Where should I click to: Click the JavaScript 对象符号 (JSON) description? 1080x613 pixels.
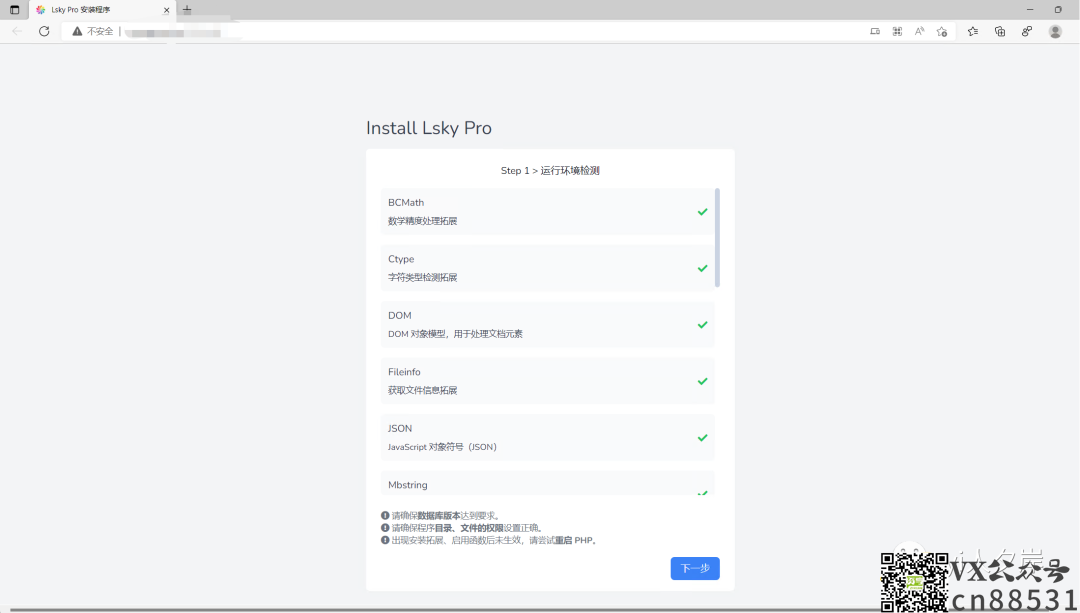pyautogui.click(x=442, y=447)
